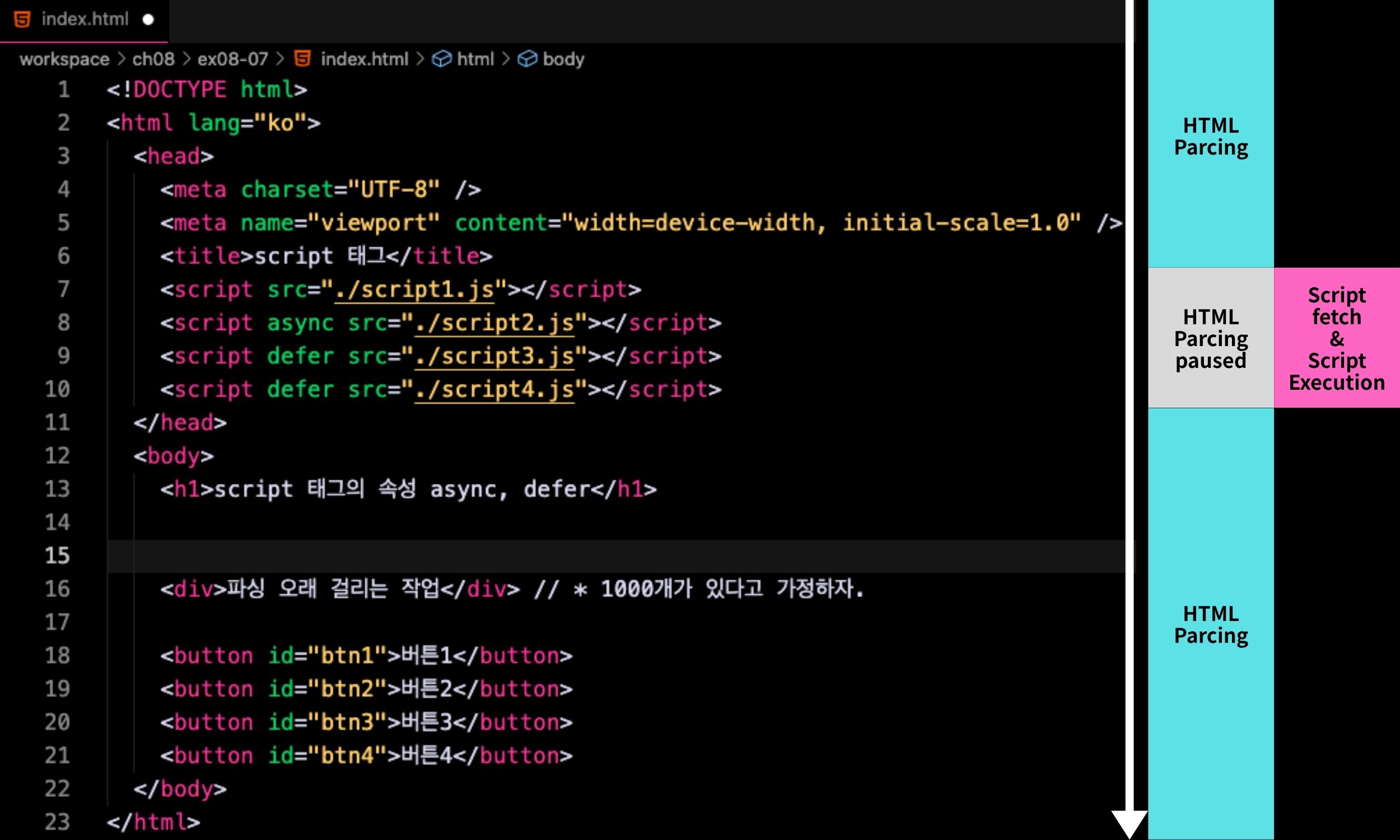The image size is (1400, 840).
Task: Select the index.html editor tab
Action: tap(85, 20)
